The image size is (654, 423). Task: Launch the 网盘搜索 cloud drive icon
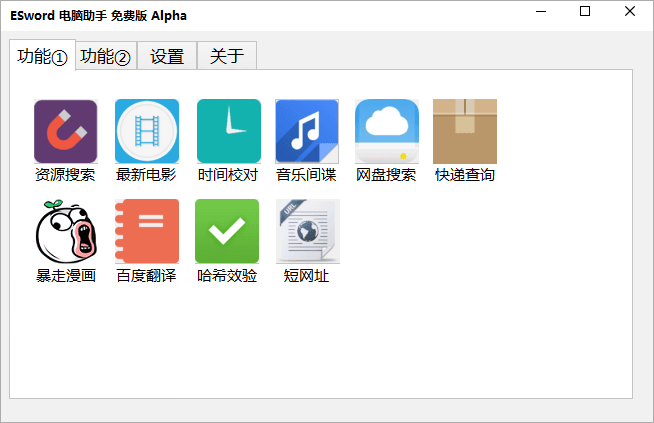[x=387, y=131]
